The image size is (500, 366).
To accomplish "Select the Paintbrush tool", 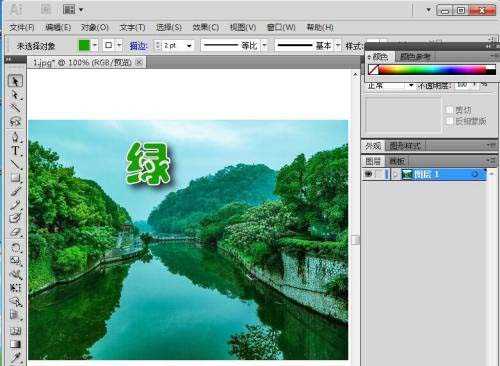I will 15,191.
